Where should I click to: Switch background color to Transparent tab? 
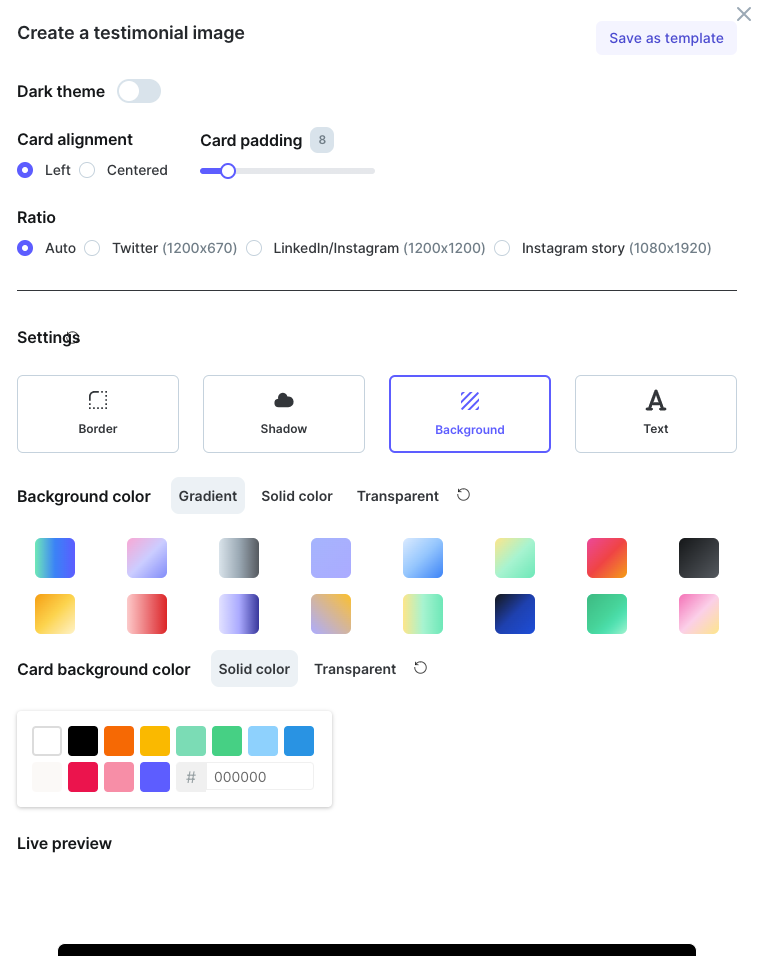[x=398, y=496]
